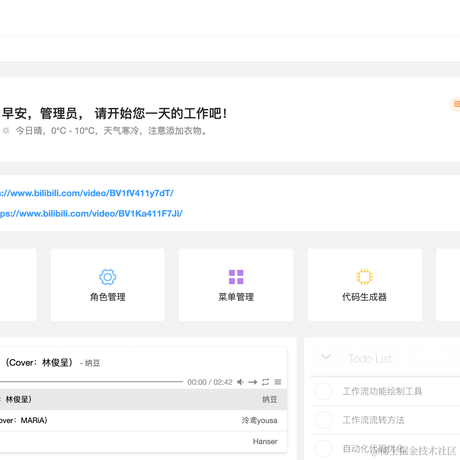
Task: Select the song by 纳豆 in playlist
Action: [x=144, y=399]
